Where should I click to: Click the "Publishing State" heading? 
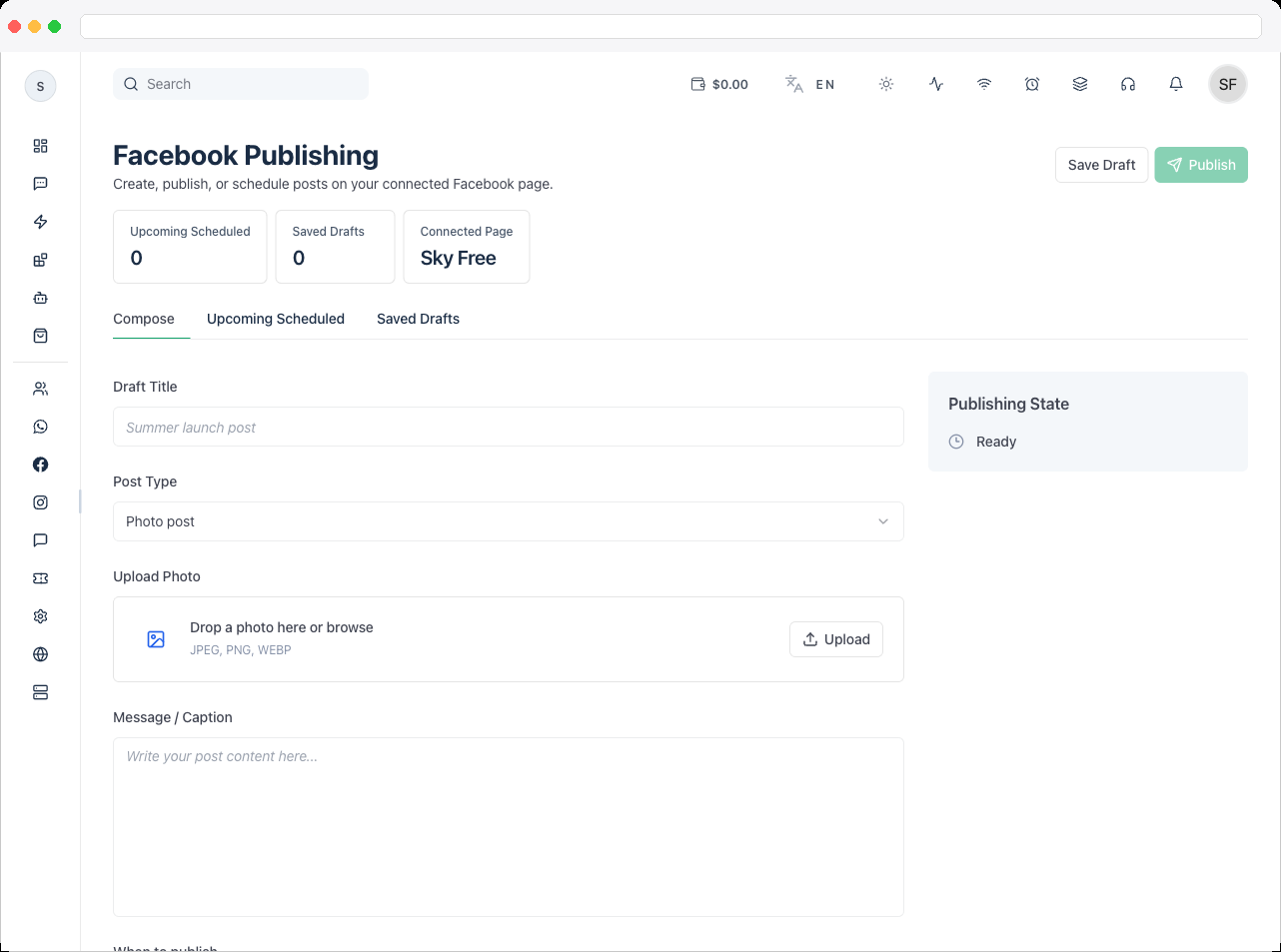click(x=1008, y=404)
